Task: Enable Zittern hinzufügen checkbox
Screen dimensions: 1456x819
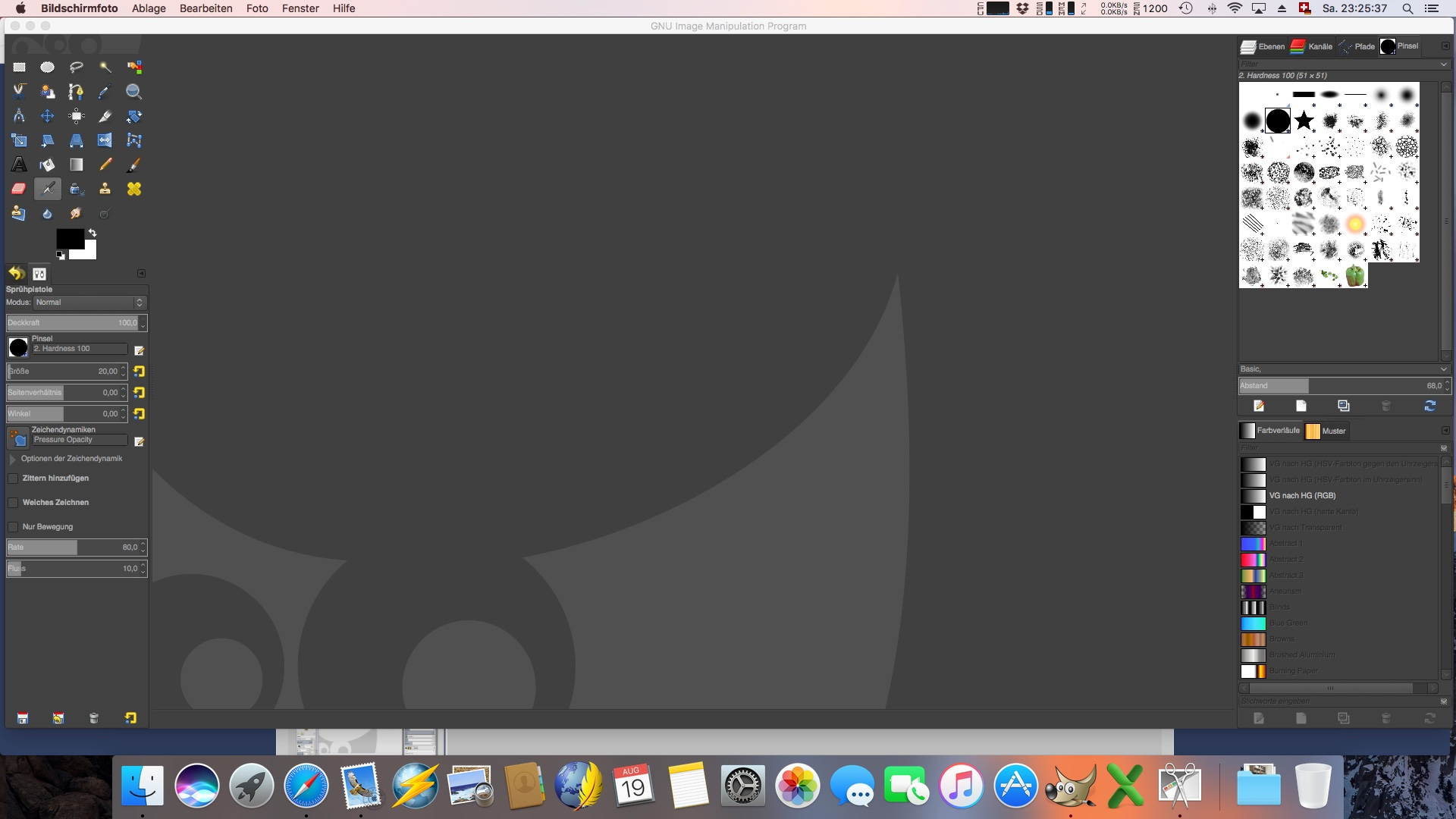Action: (x=13, y=479)
